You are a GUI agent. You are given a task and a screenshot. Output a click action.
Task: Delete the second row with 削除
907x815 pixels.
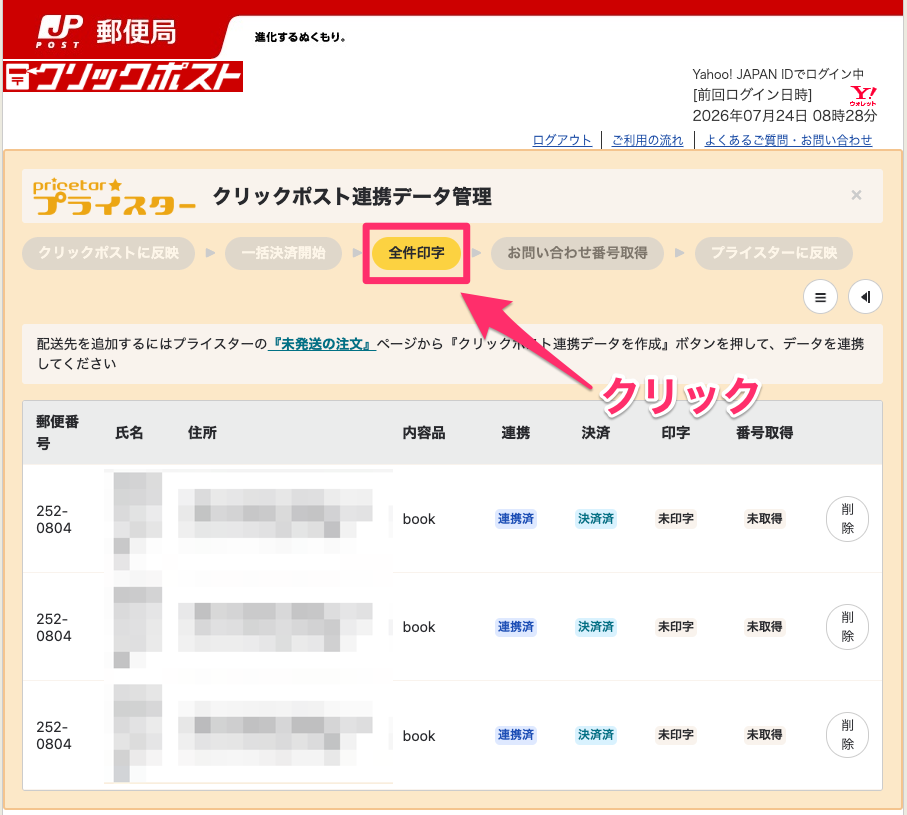pyautogui.click(x=847, y=627)
